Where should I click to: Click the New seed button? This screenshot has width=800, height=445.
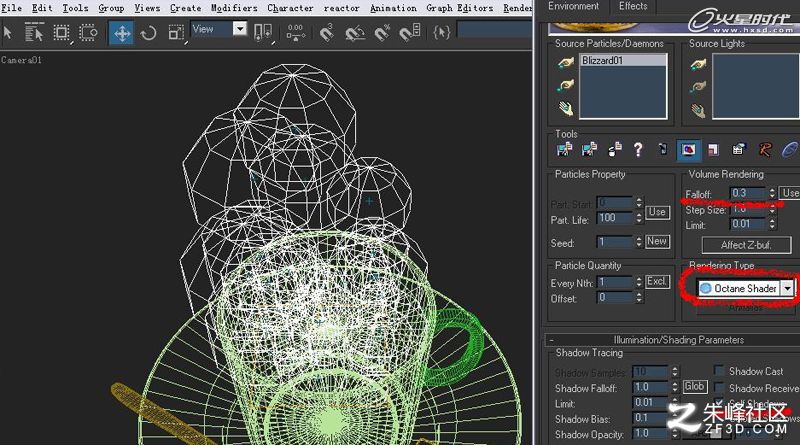click(657, 241)
